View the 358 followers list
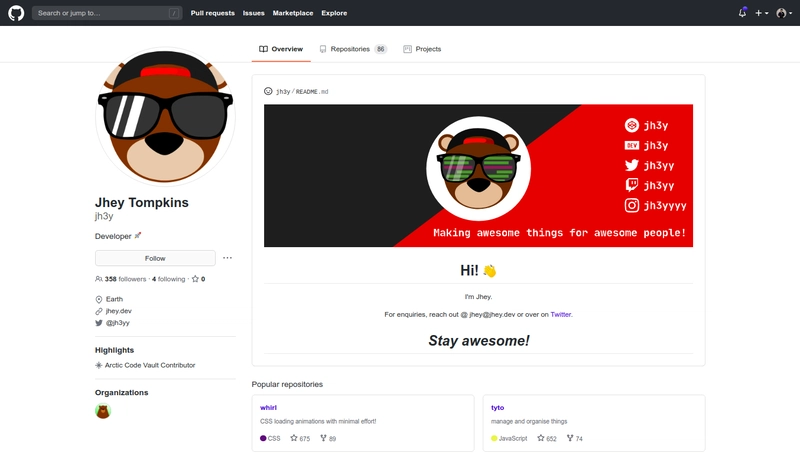The height and width of the screenshot is (453, 800). click(x=121, y=279)
